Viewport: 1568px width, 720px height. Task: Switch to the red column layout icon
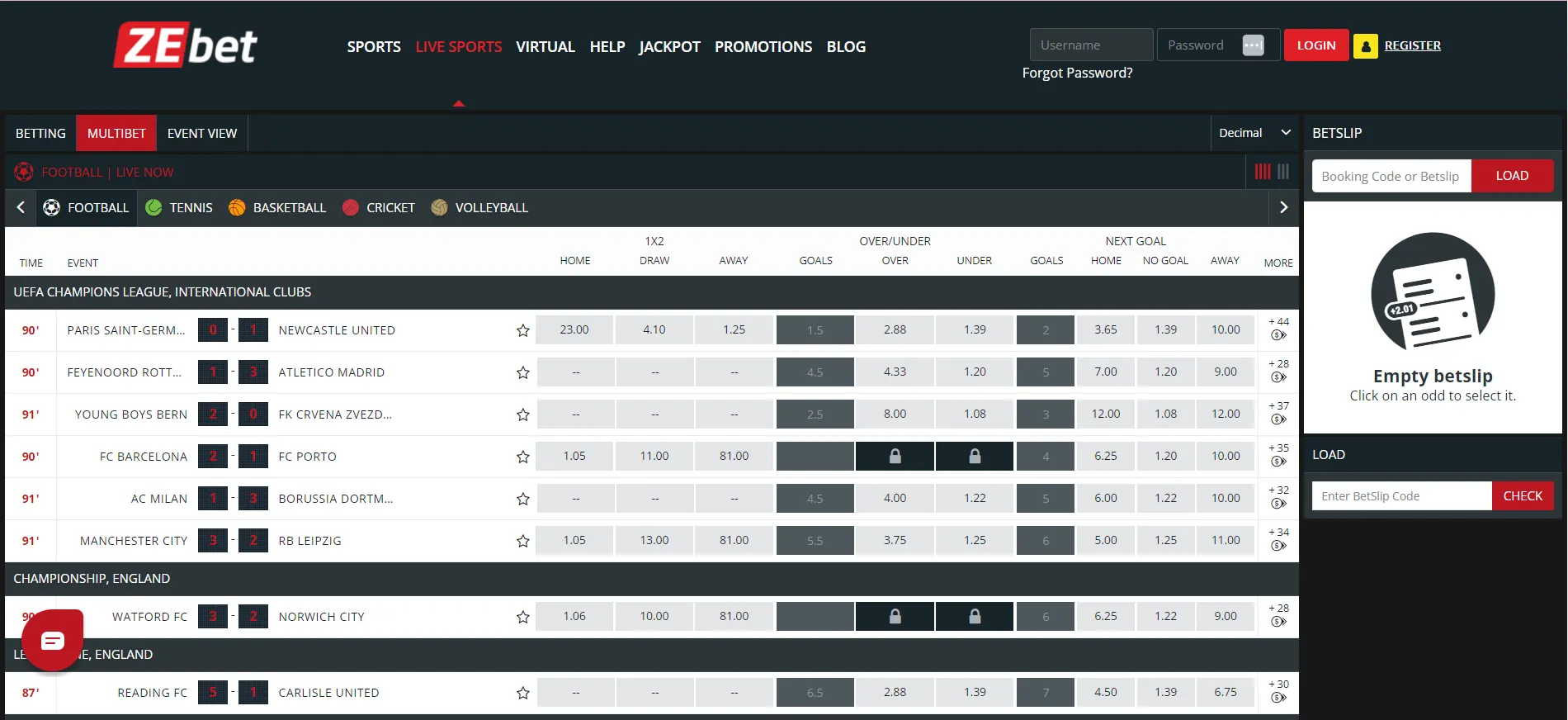pyautogui.click(x=1262, y=172)
